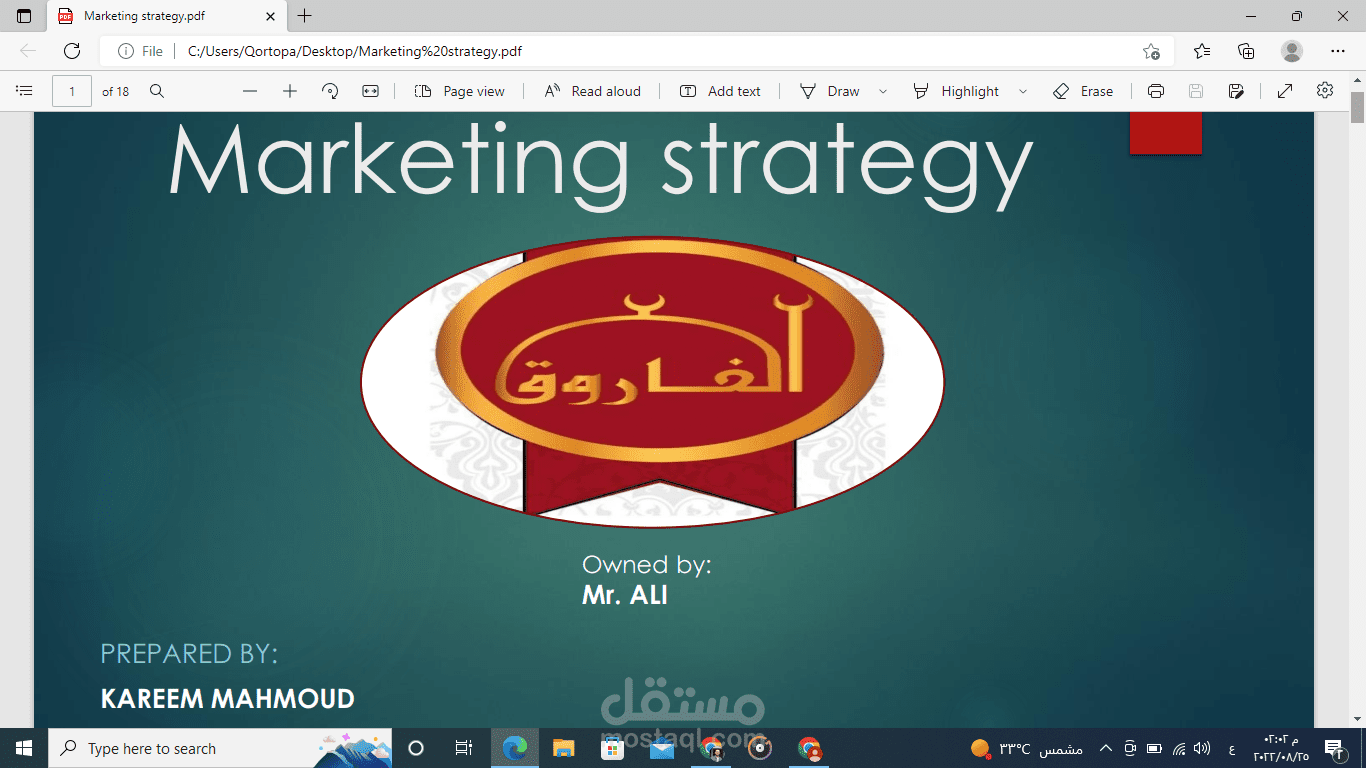This screenshot has width=1366, height=768.
Task: Select the Marketing strategy.pdf tab
Action: (x=166, y=16)
